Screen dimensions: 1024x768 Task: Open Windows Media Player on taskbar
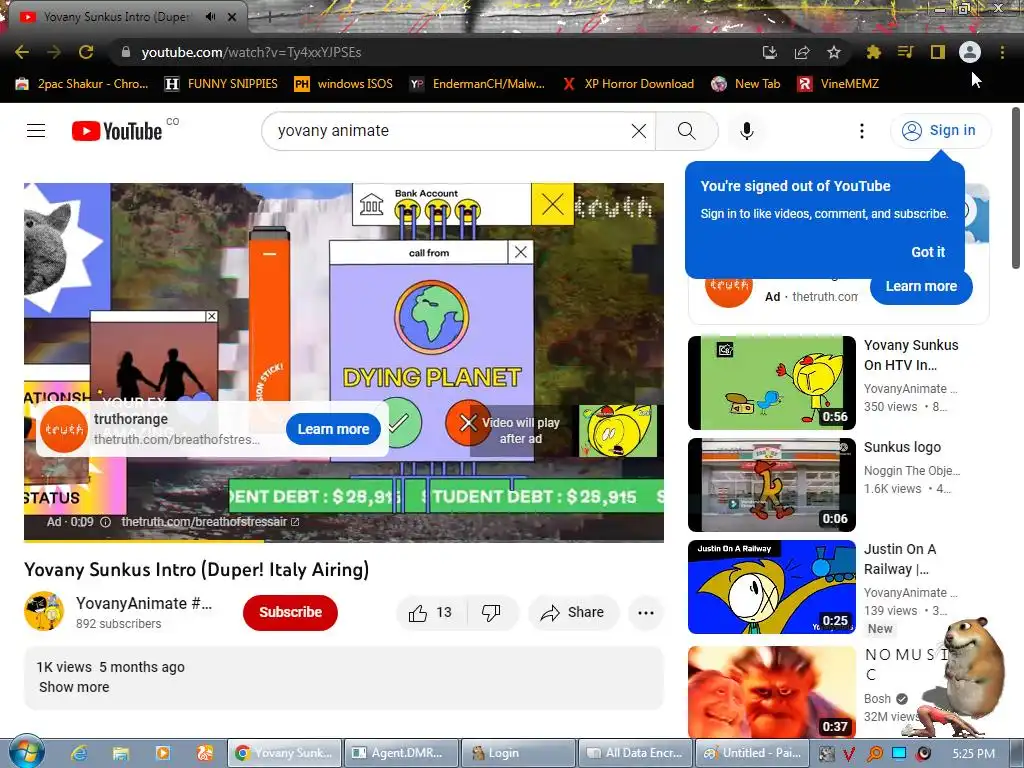click(163, 753)
